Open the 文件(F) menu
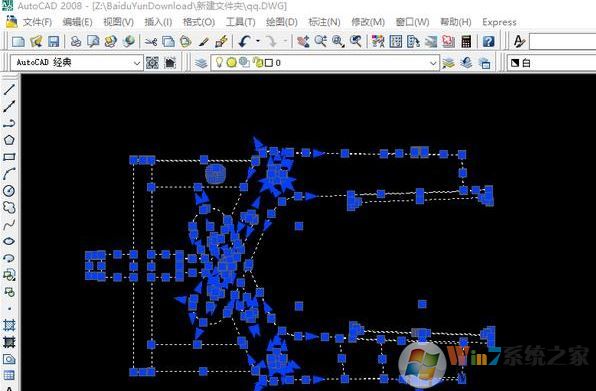The width and height of the screenshot is (596, 391). pos(37,22)
